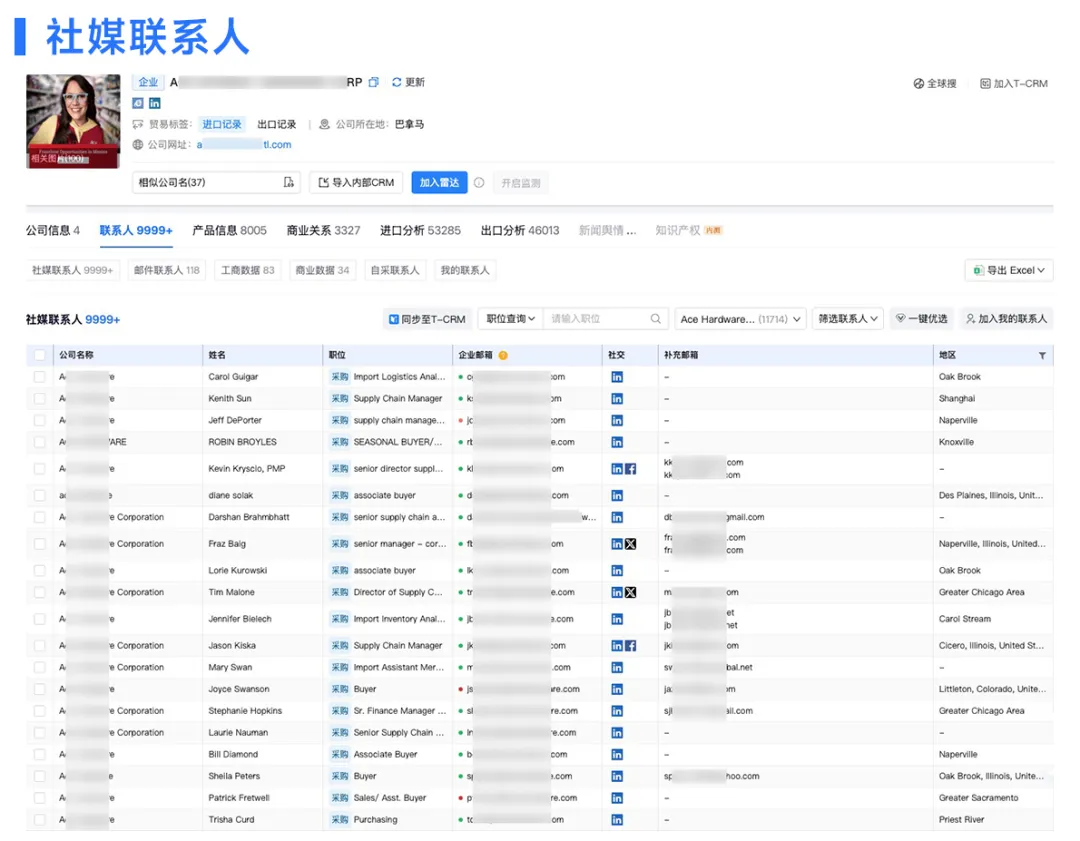1080x841 pixels.
Task: Click the 全球搜 globe icon
Action: [x=918, y=83]
